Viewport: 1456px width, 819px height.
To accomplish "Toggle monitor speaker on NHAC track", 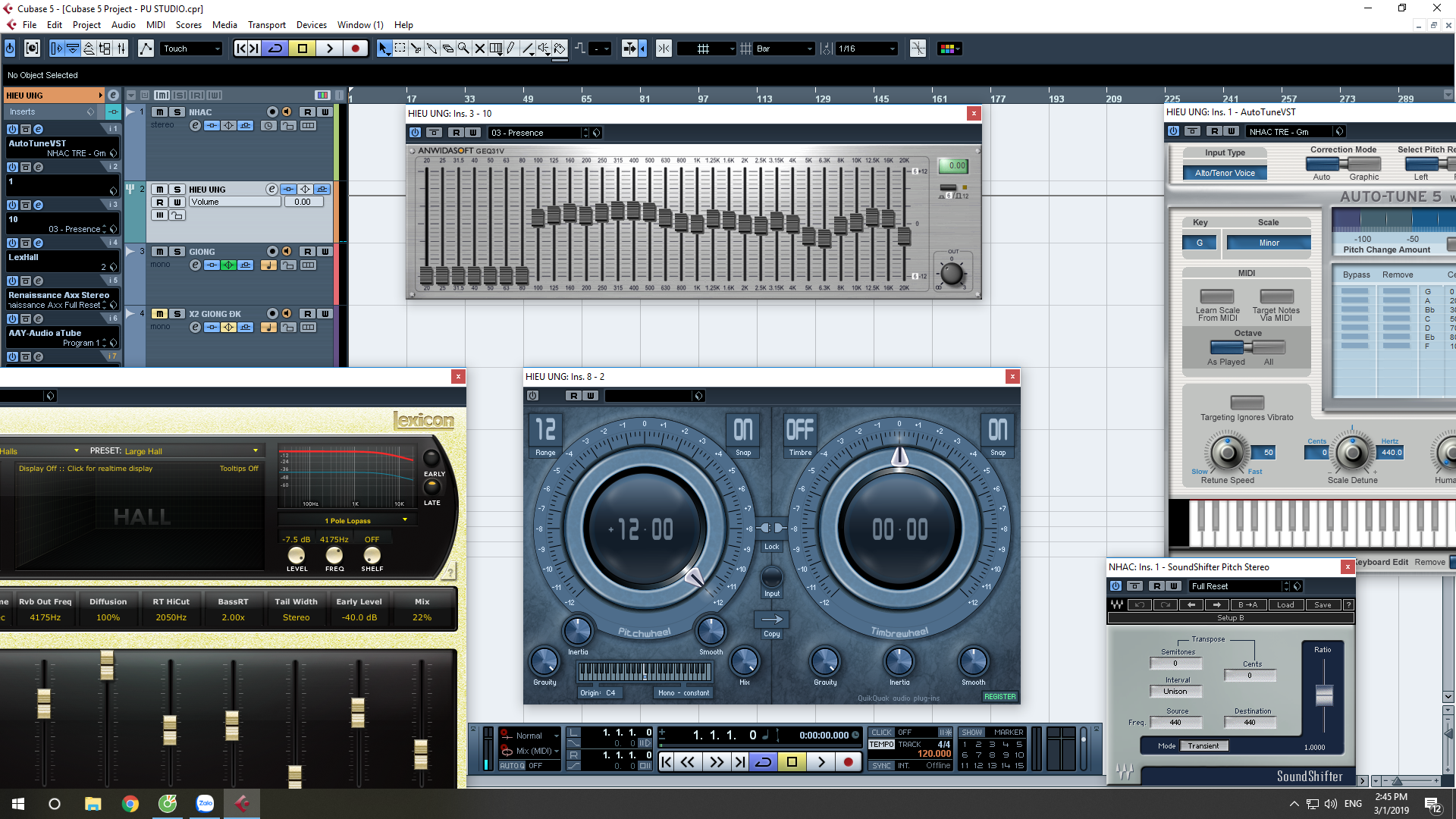I will point(287,112).
